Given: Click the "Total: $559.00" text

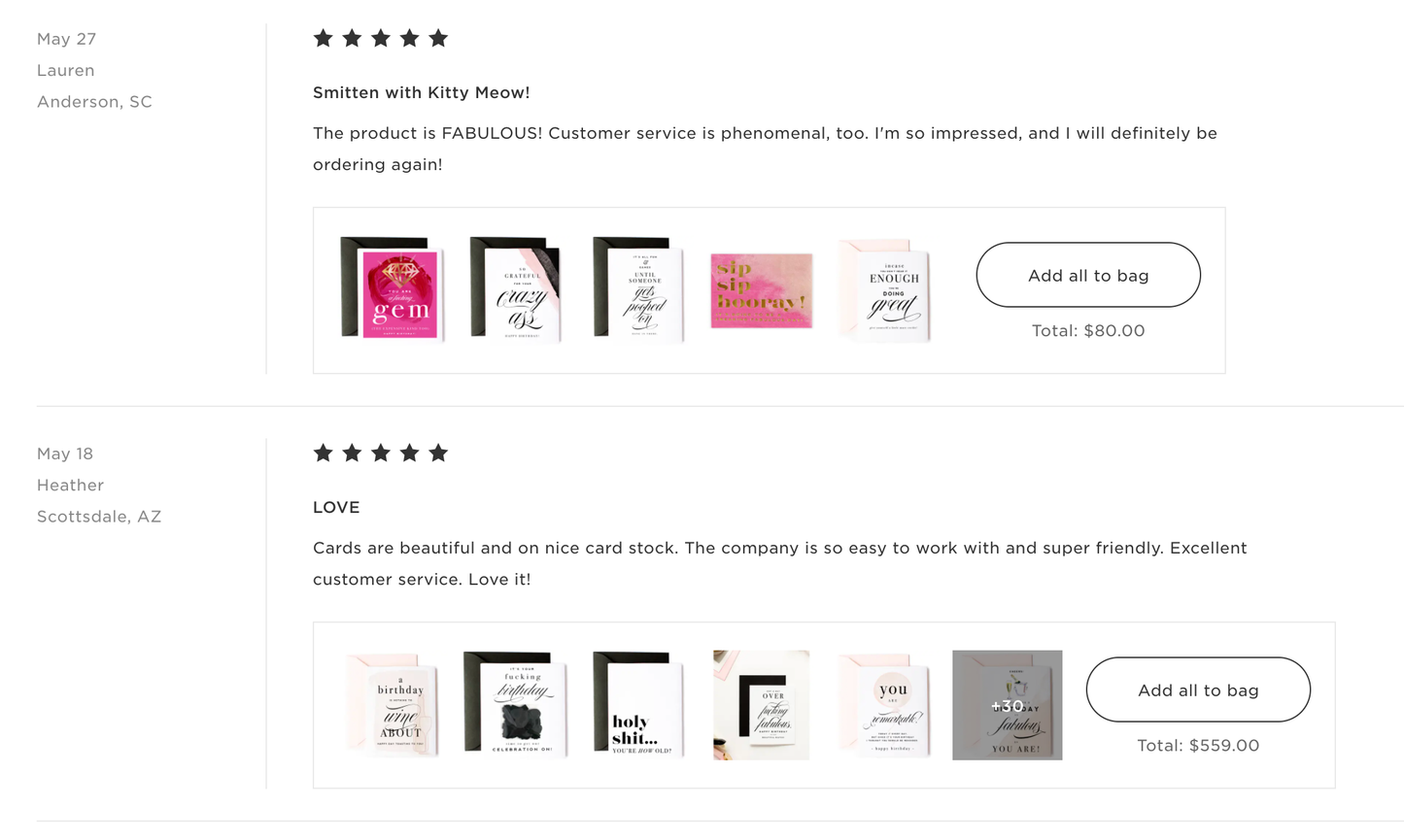Looking at the screenshot, I should [x=1198, y=745].
